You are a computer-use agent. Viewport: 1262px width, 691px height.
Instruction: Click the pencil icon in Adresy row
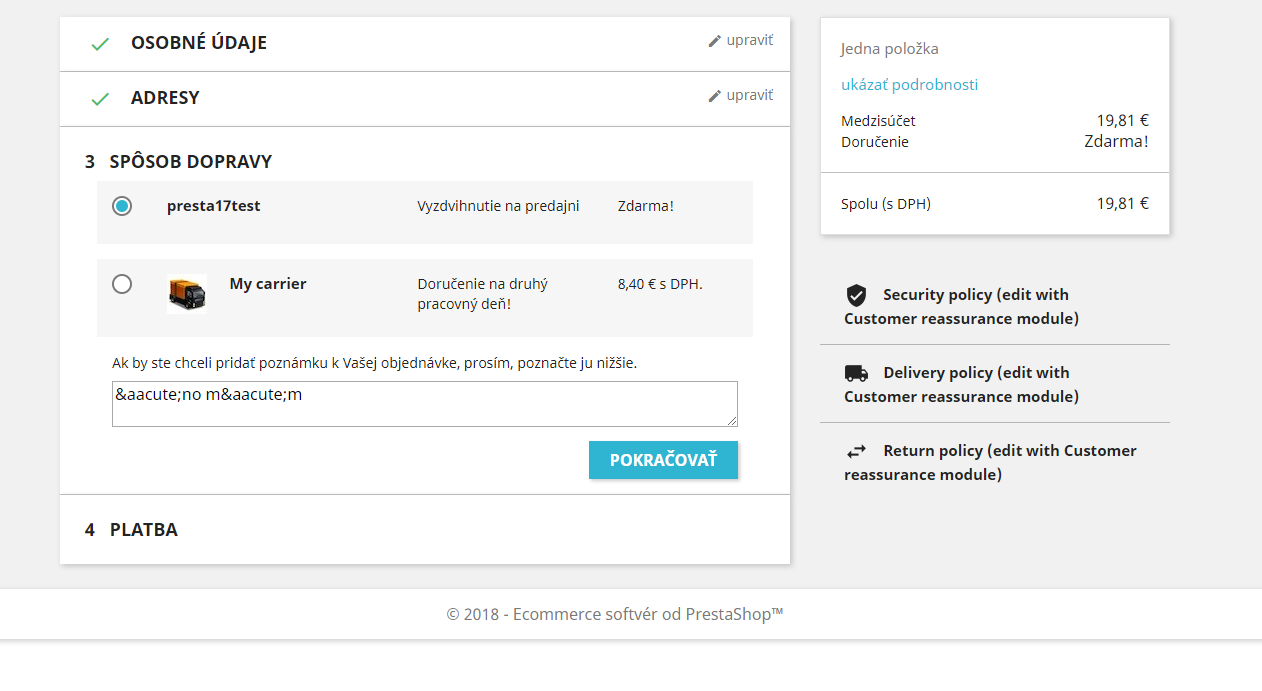pos(714,96)
